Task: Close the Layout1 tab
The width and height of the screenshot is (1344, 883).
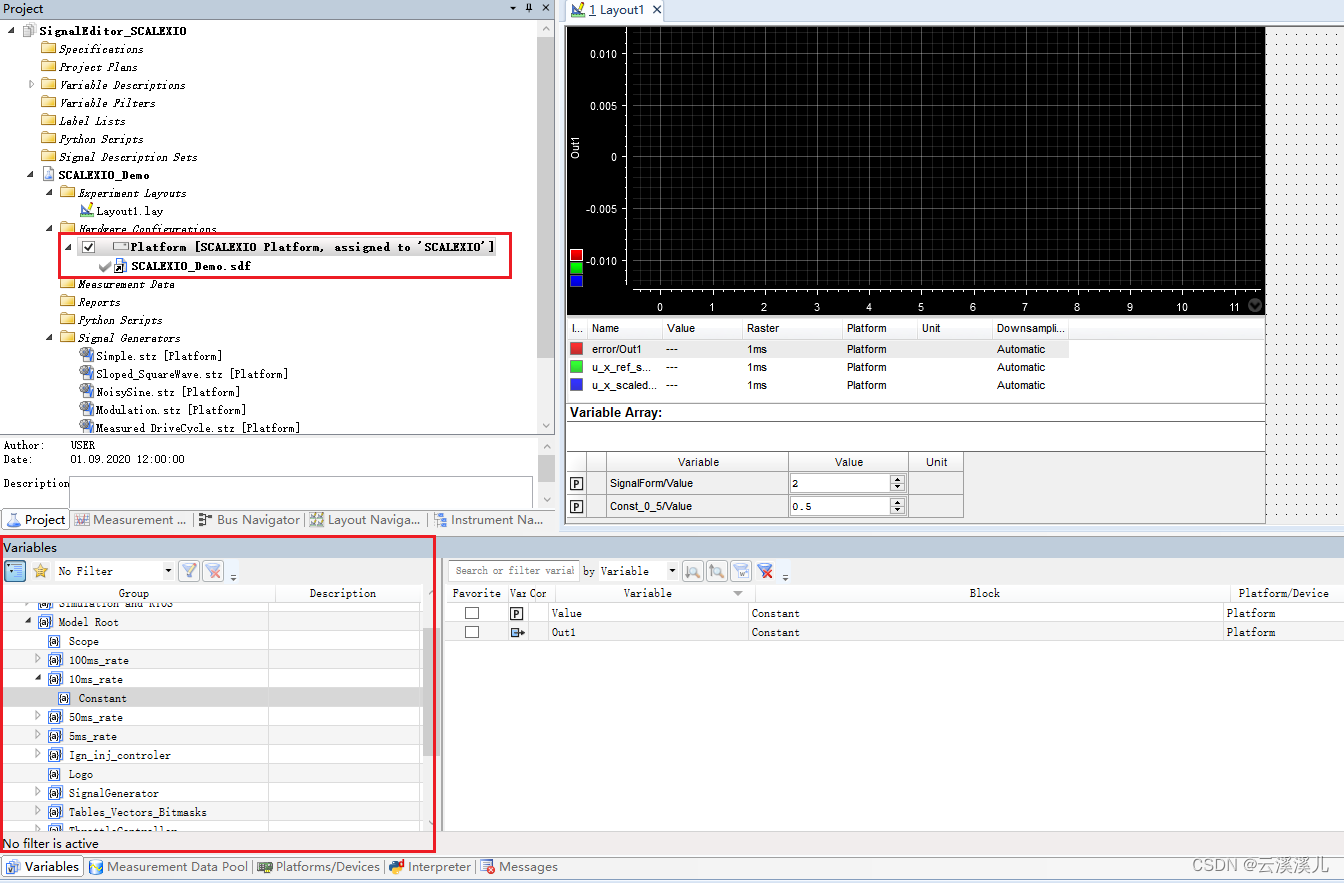Action: (657, 10)
